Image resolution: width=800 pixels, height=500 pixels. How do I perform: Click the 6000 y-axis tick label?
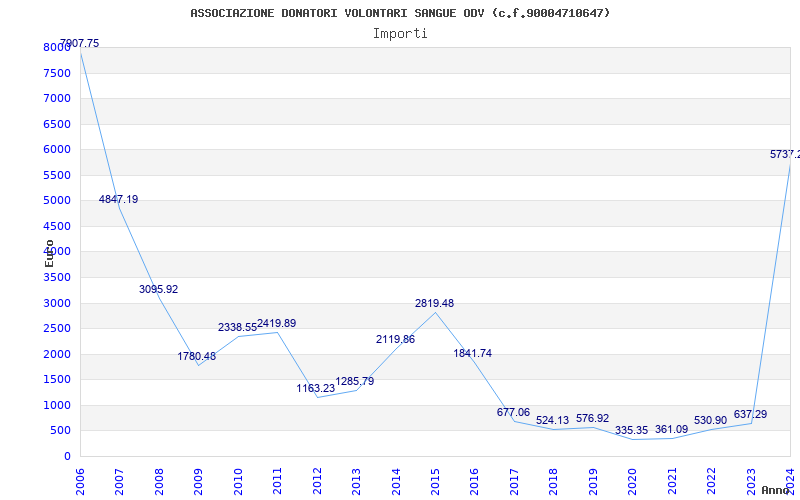57,149
